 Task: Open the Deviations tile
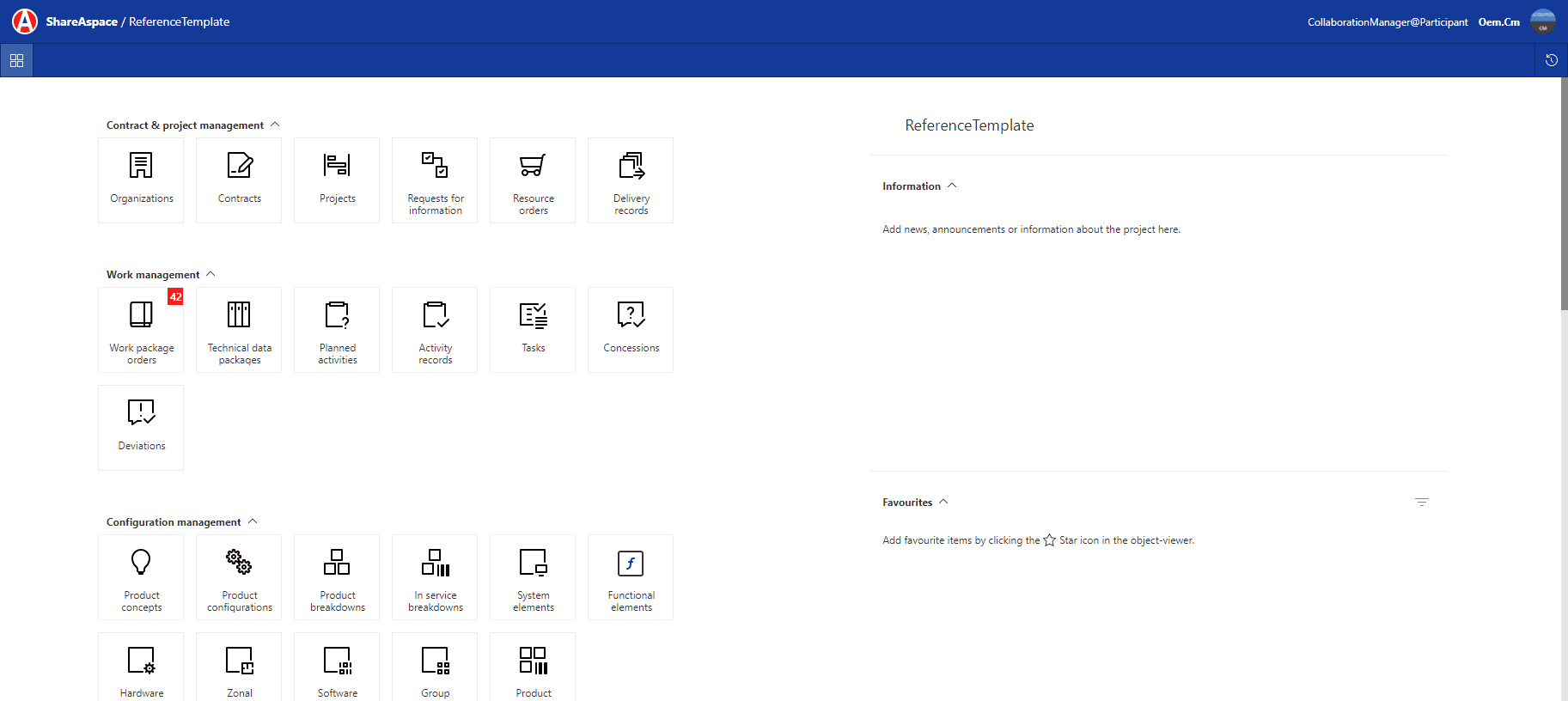pyautogui.click(x=141, y=428)
